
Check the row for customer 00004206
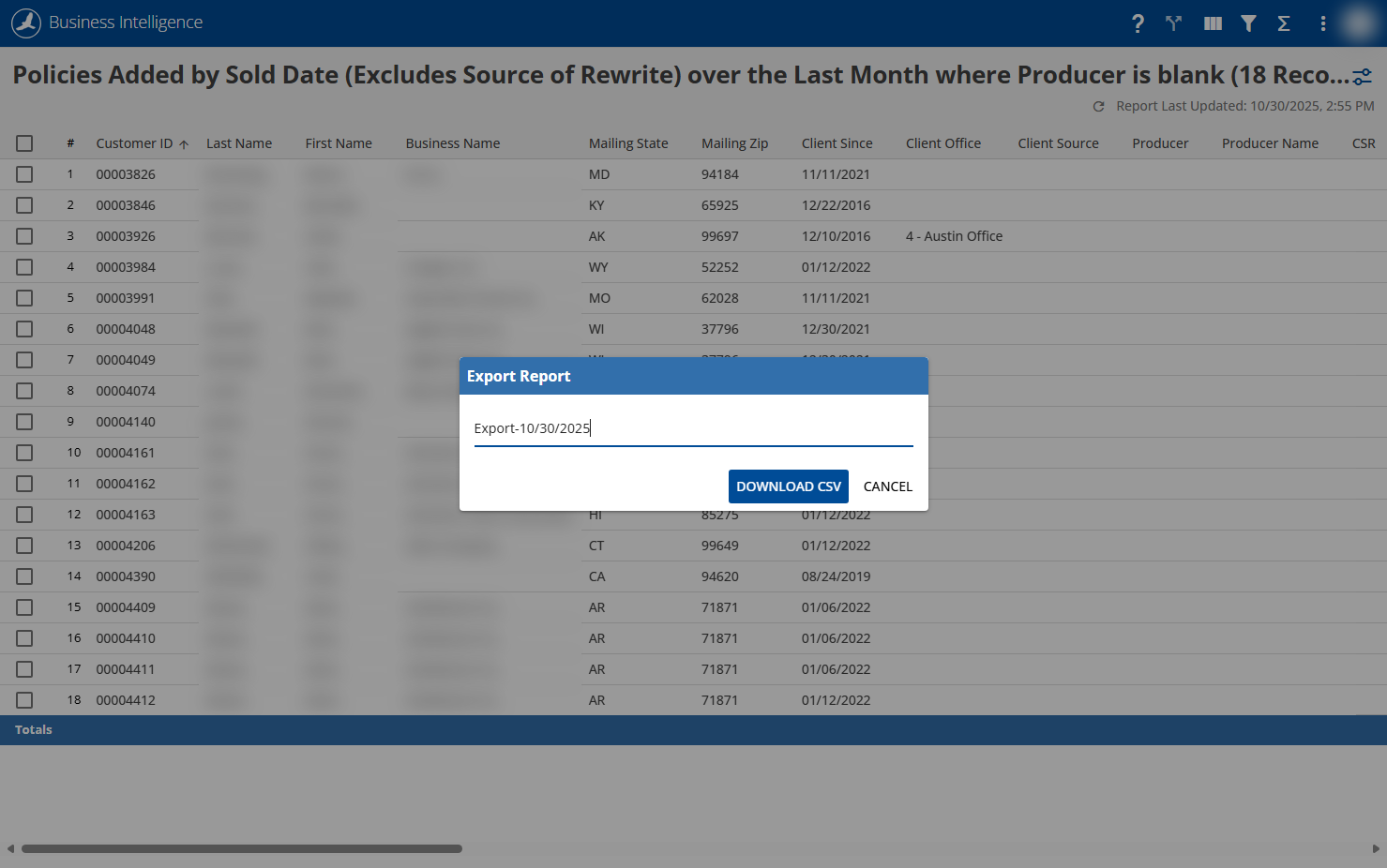click(24, 546)
